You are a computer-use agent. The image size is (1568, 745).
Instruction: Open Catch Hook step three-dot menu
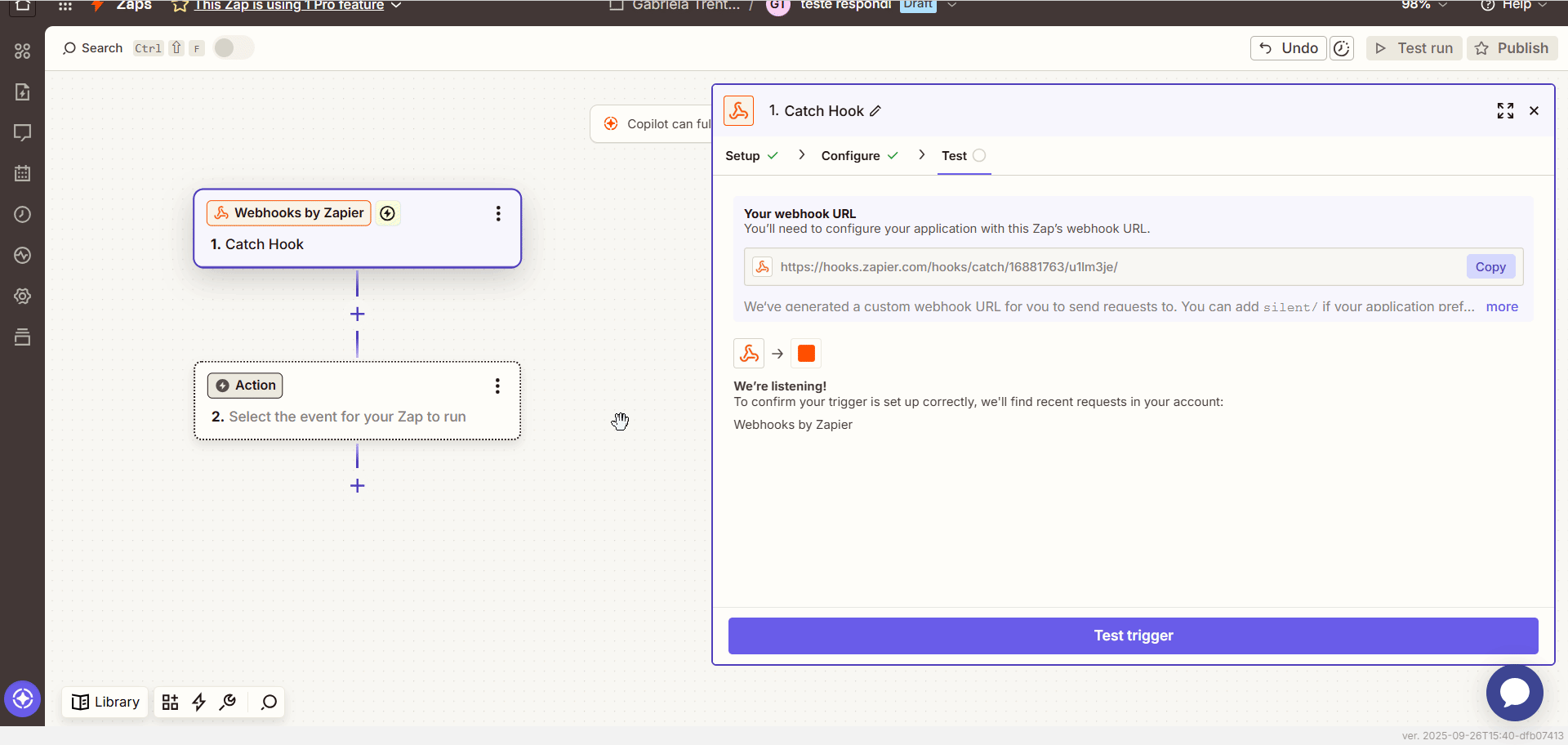point(498,214)
